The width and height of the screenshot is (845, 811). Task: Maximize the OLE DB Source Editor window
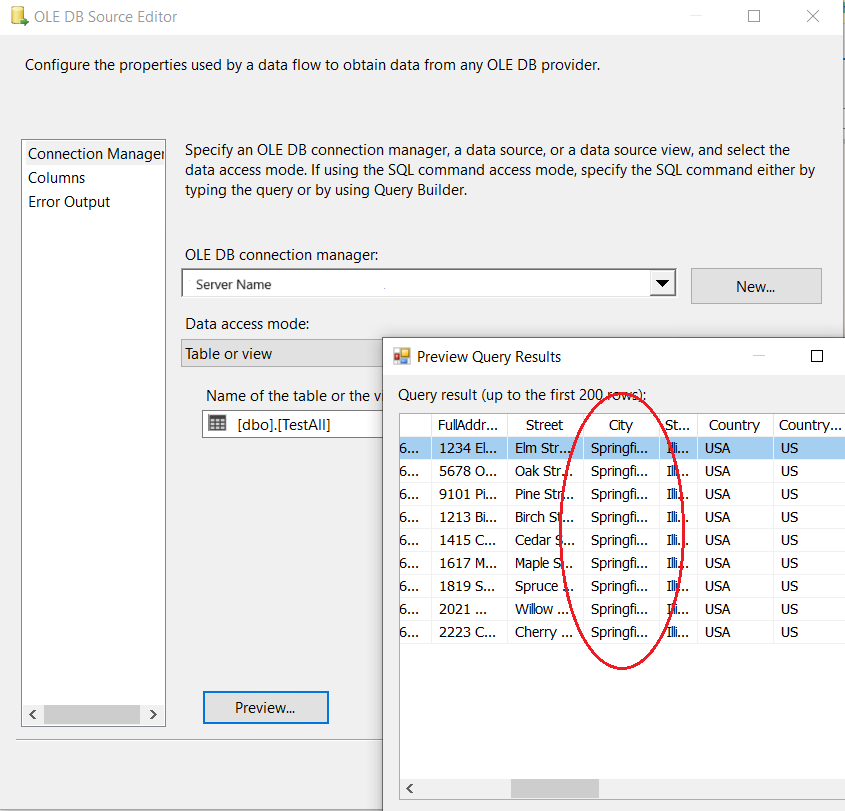click(x=754, y=17)
